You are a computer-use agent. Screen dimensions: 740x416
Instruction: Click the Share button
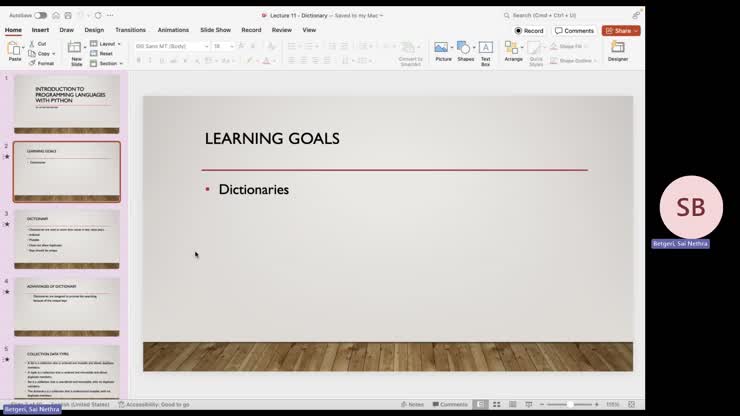(620, 31)
